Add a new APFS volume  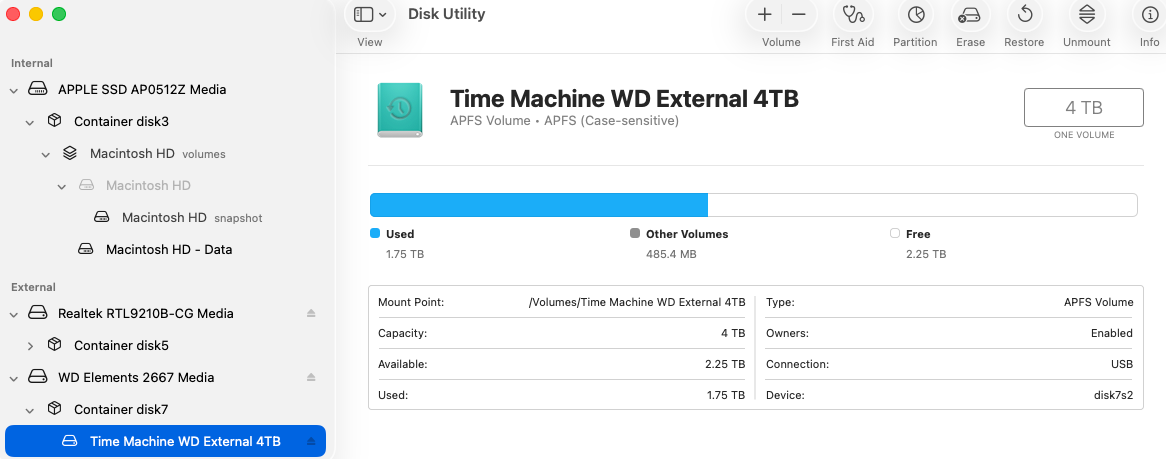tap(764, 14)
